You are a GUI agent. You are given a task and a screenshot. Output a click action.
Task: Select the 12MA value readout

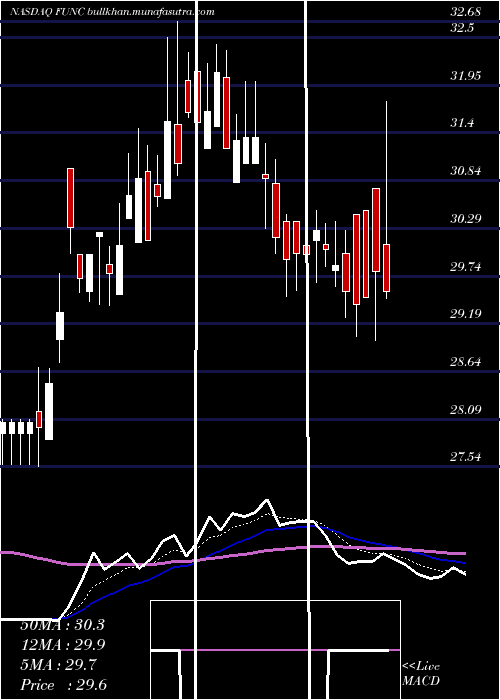[x=62, y=645]
